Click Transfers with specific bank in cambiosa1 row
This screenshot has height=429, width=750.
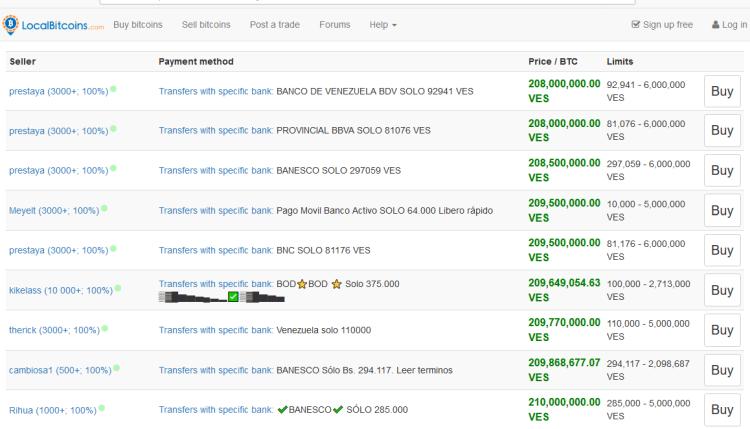(216, 370)
